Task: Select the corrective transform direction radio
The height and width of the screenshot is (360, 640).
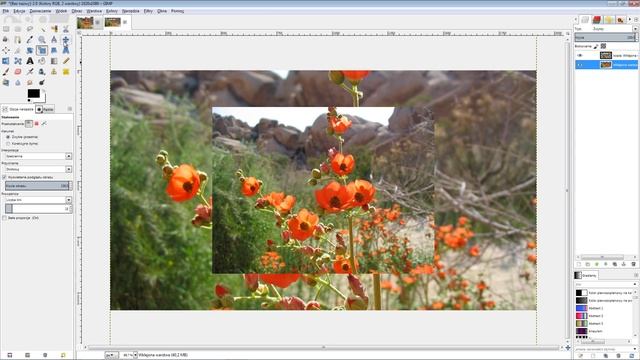Action: [8, 144]
